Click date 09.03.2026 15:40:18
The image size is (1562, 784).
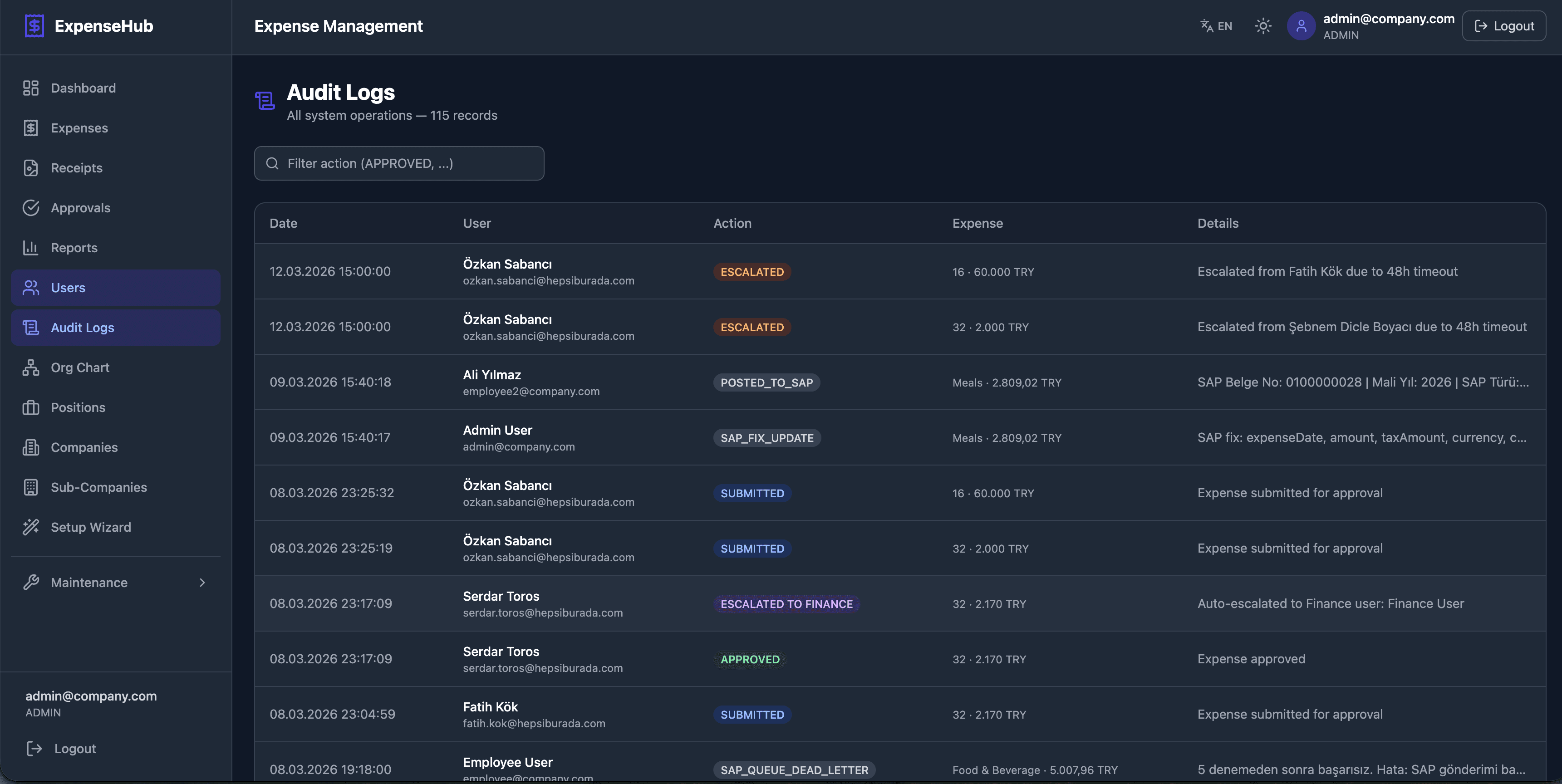(x=330, y=382)
